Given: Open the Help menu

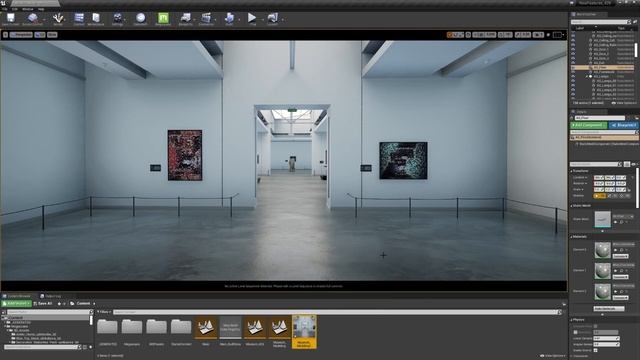Looking at the screenshot, I should tap(41, 9).
